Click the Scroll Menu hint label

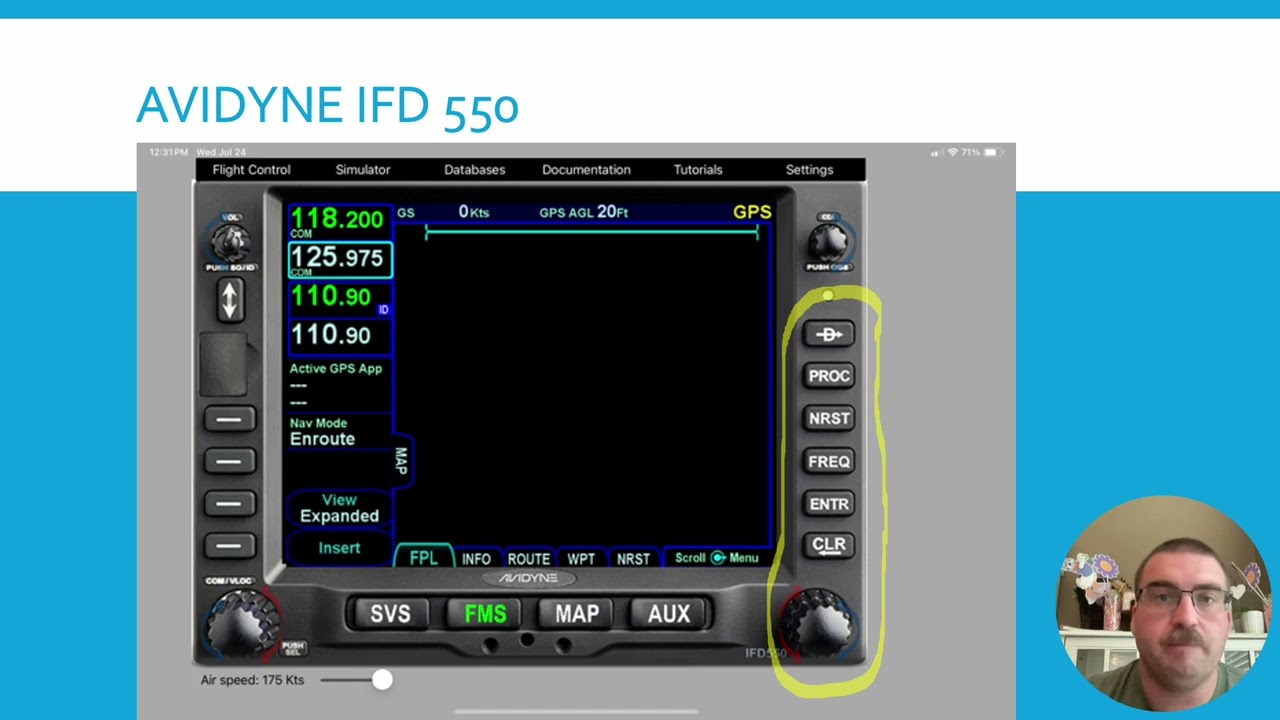pyautogui.click(x=716, y=558)
